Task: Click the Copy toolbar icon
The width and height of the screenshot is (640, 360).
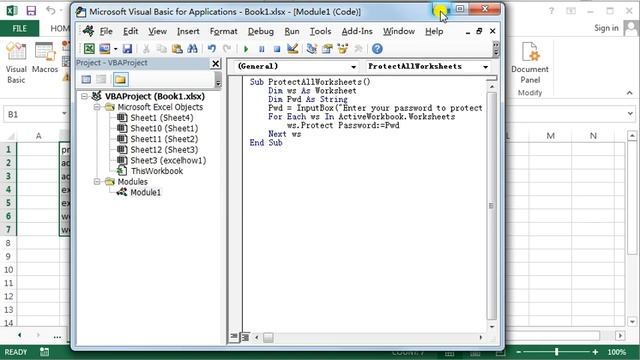Action: (162, 49)
